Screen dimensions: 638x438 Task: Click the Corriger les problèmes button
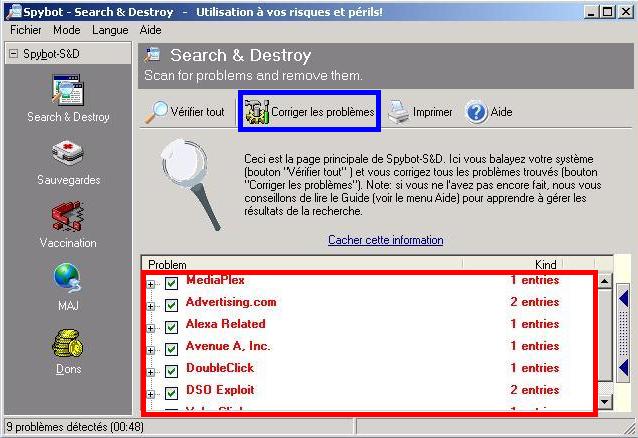click(310, 112)
